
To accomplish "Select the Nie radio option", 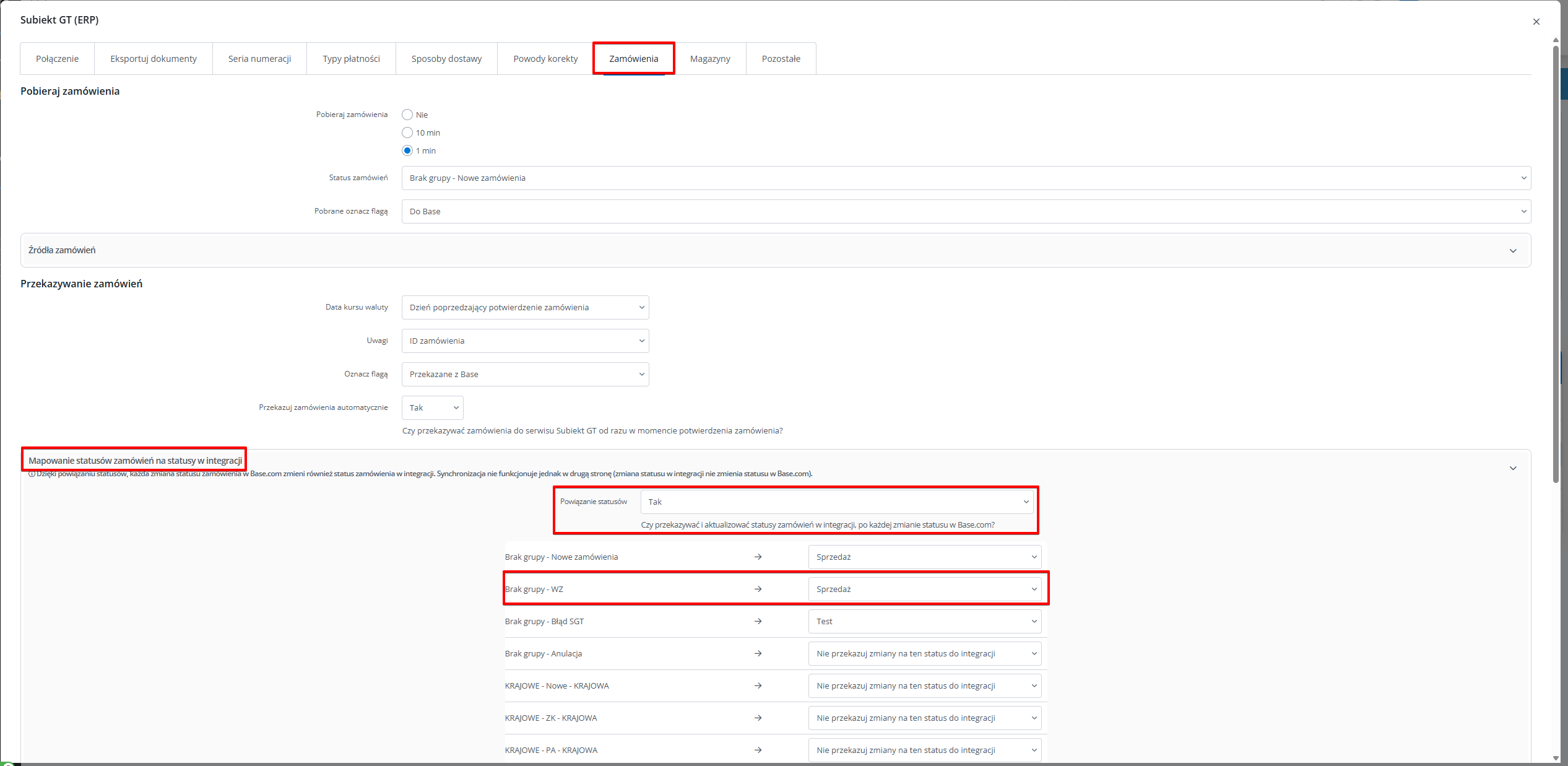I will (407, 115).
